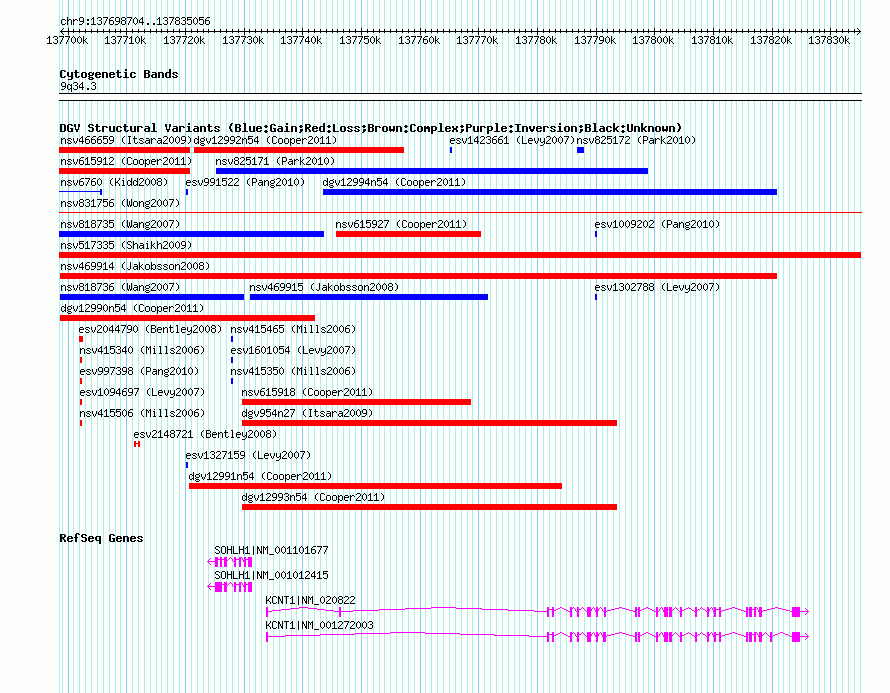The height and width of the screenshot is (693, 890).
Task: Select dgv12994n54 (Cooper2011) blue bar
Action: click(549, 192)
